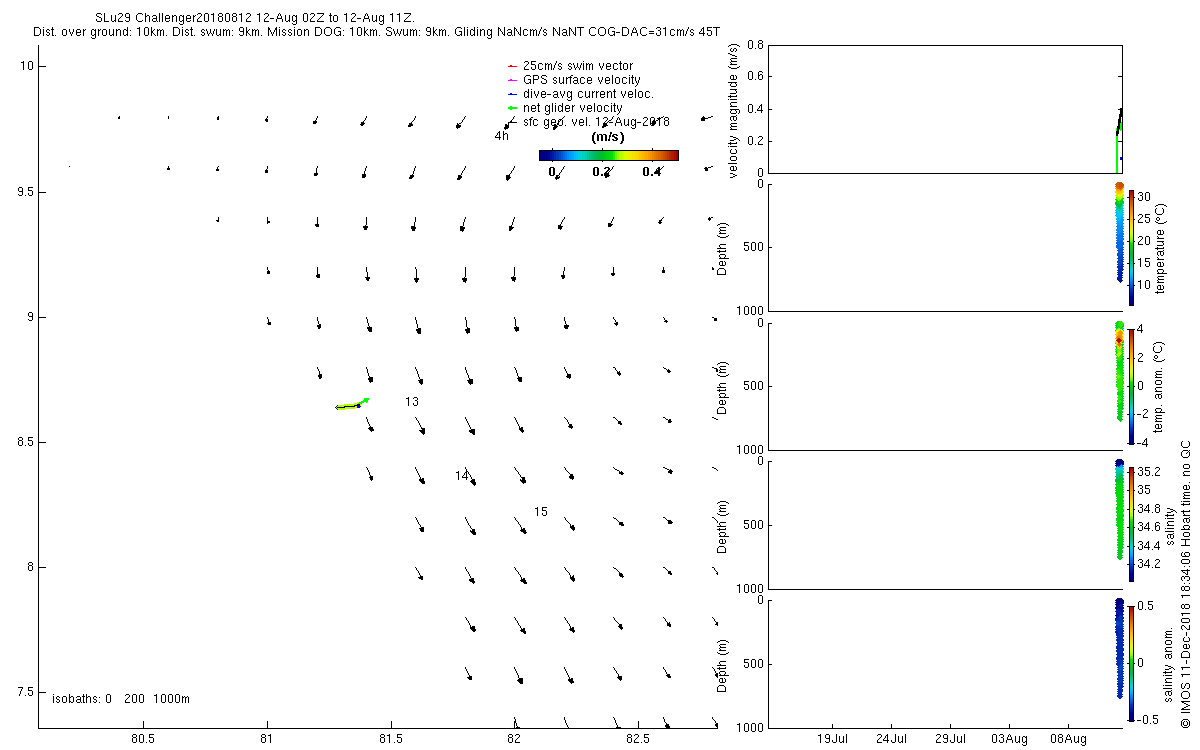Image resolution: width=1200 pixels, height=750 pixels.
Task: Click the '7.5' latitude tick label
Action: (24, 692)
